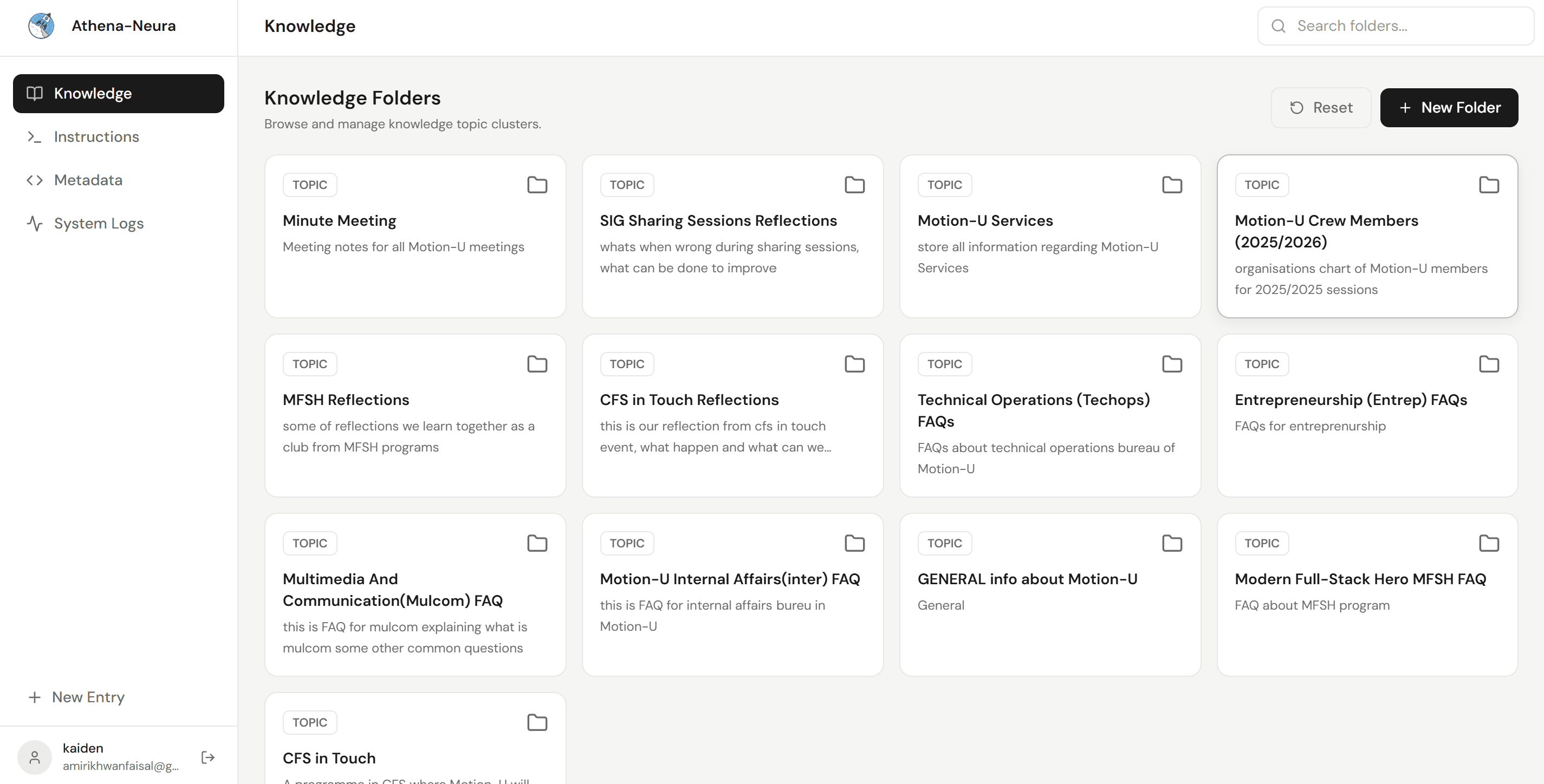Click the TOPIC badge on Minute Meeting card
1544x784 pixels.
coord(310,185)
